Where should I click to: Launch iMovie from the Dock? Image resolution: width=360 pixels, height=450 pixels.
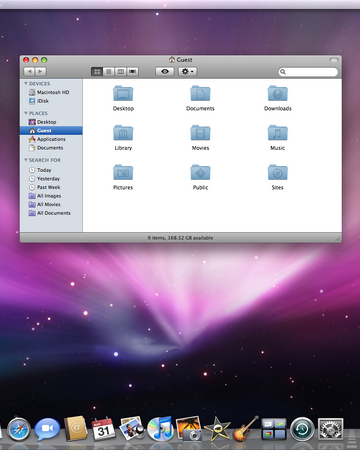pyautogui.click(x=217, y=429)
